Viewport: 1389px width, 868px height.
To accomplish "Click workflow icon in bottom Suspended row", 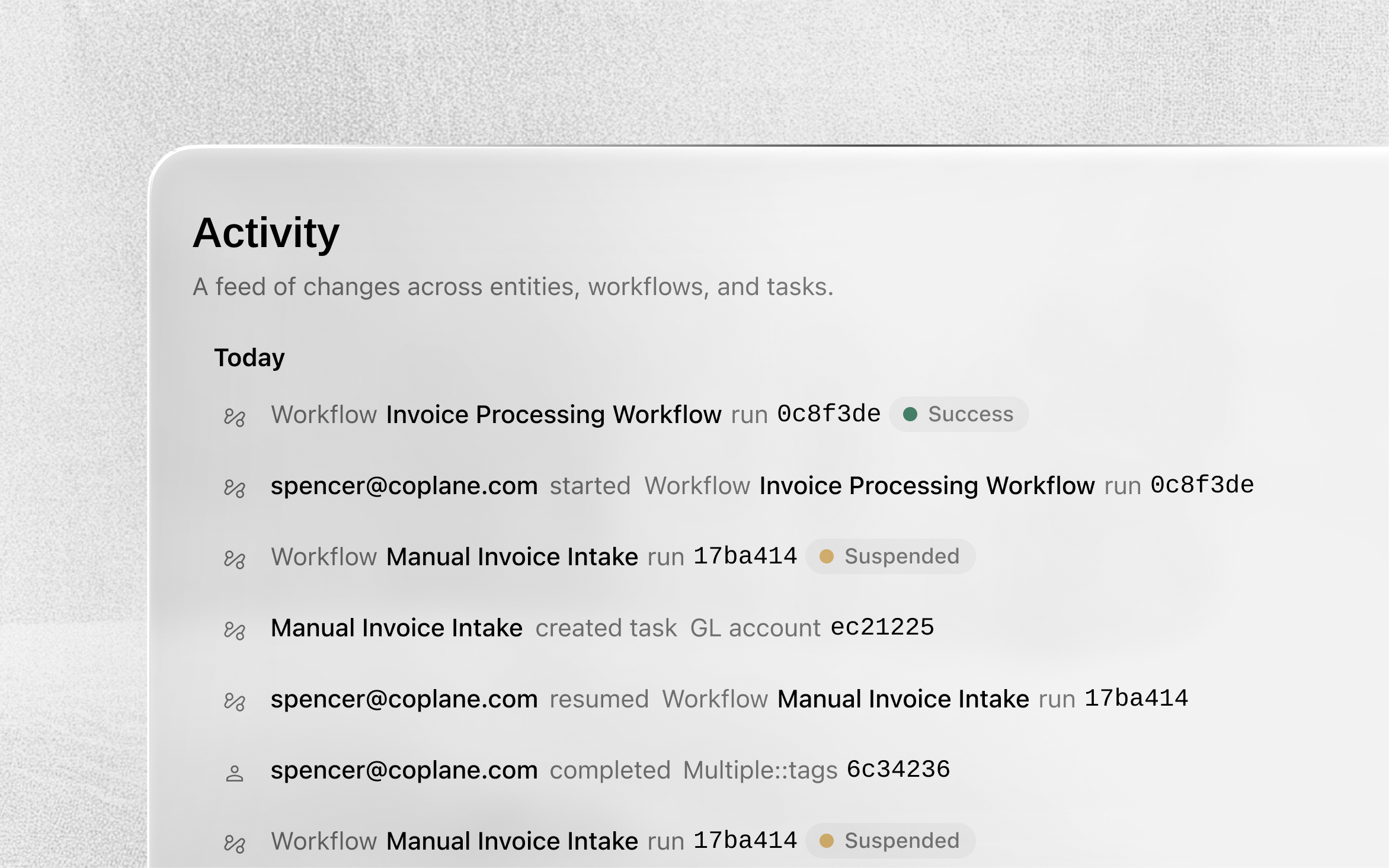I will (x=235, y=844).
